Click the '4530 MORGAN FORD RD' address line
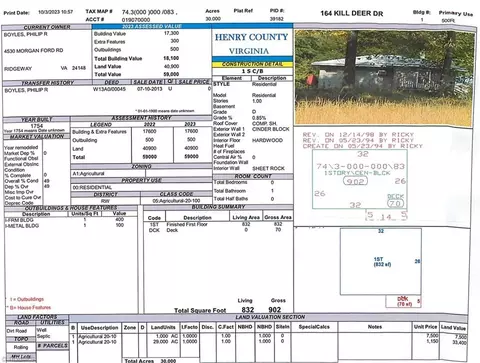This screenshot has height=363, width=480. pos(33,51)
